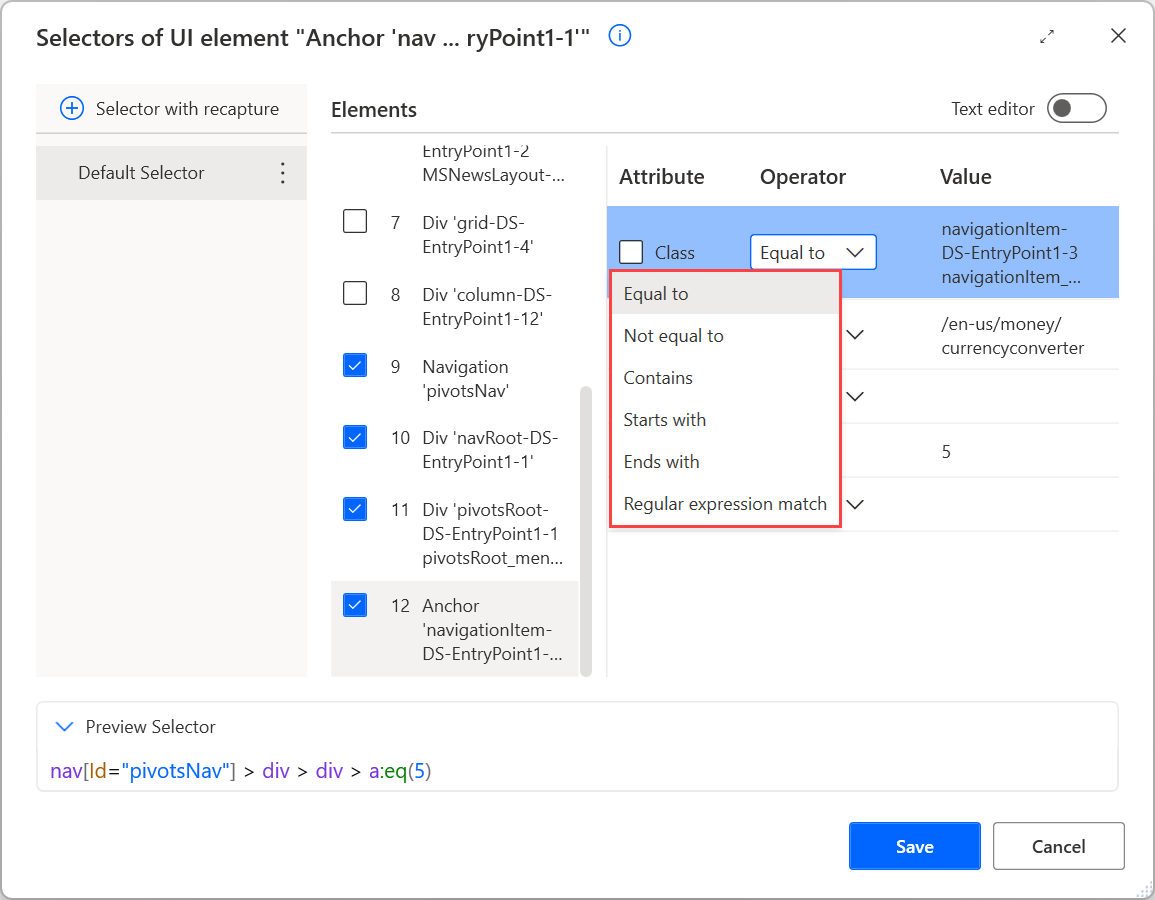
Task: Click the 'Operator' column header
Action: point(803,177)
